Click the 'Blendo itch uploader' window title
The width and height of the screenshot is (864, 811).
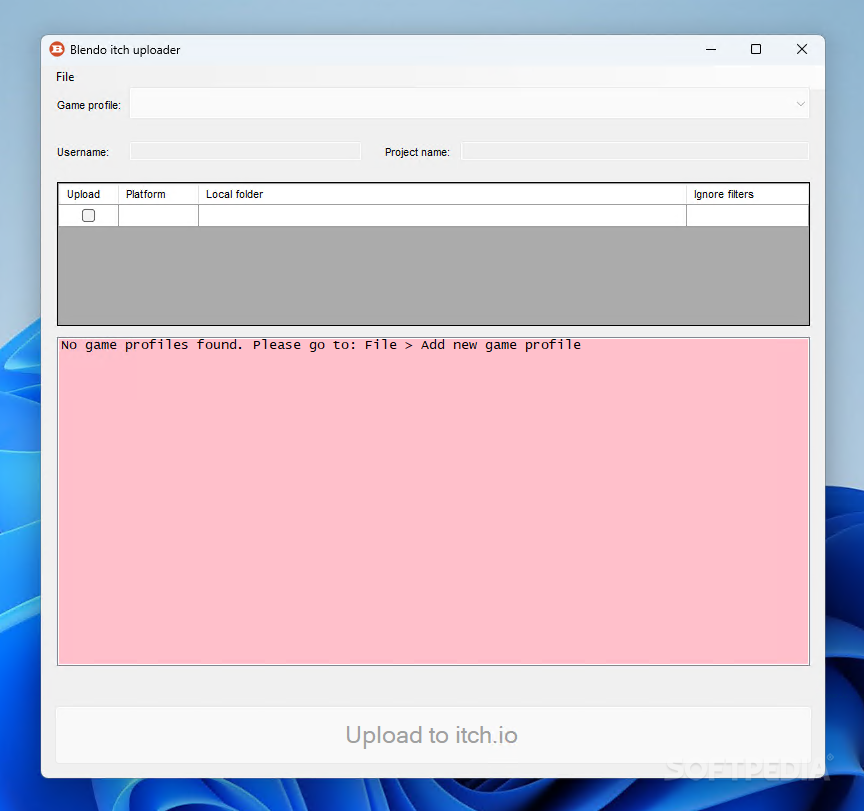[125, 50]
